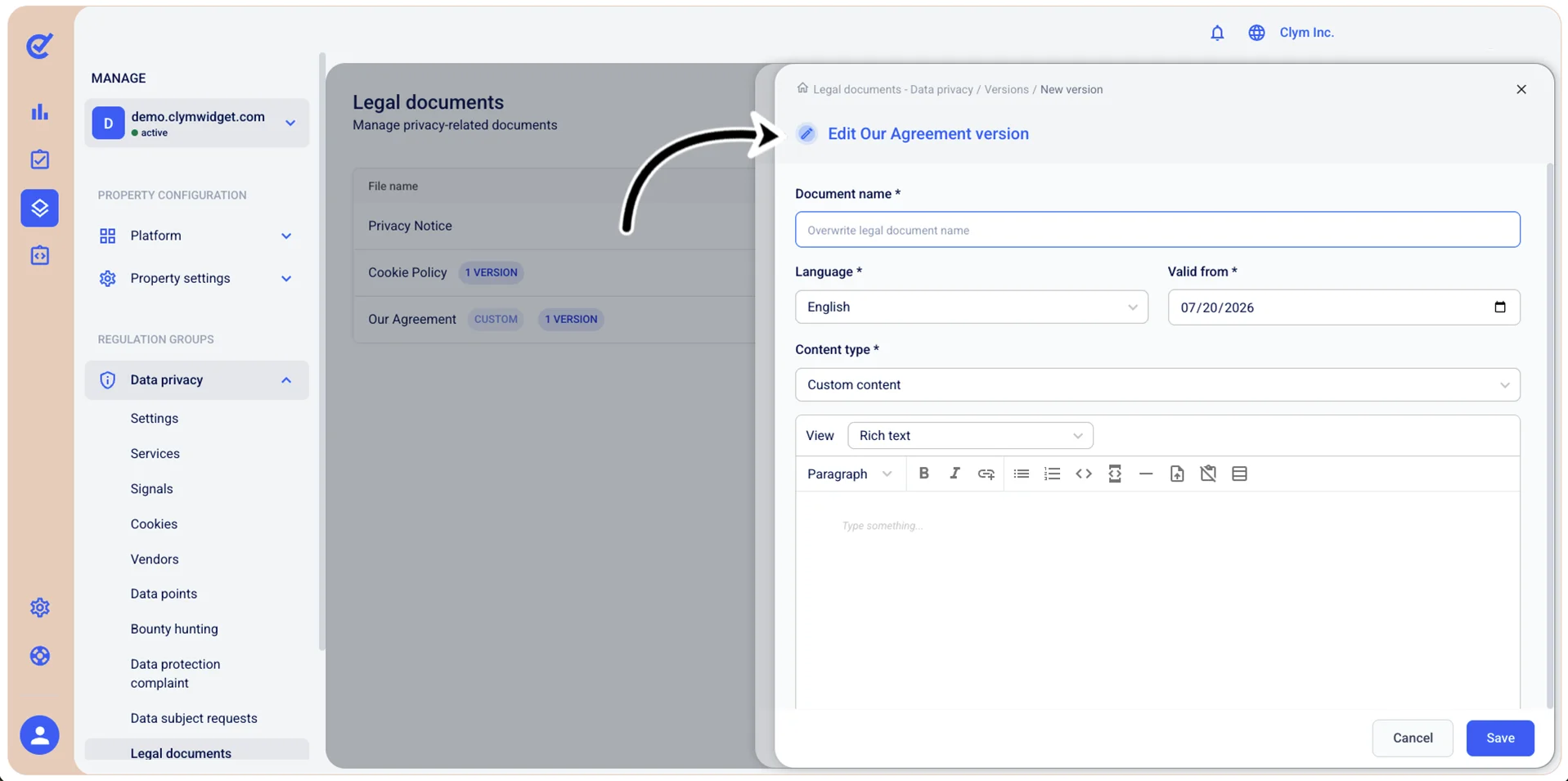Click the Save button
Screen dimensions: 1568x781
[1499, 738]
